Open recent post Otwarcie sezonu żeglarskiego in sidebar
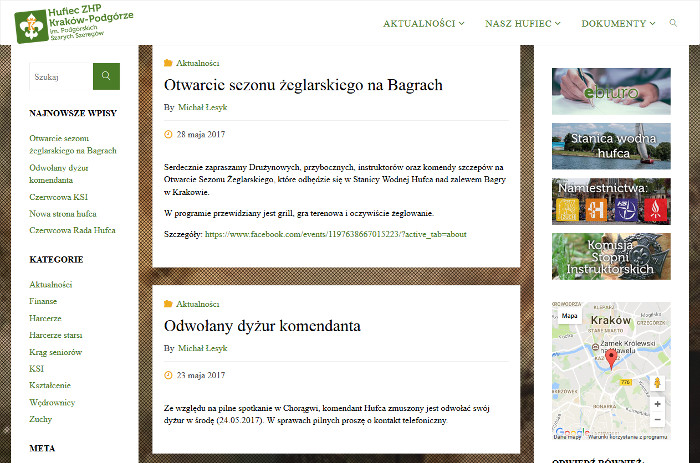 click(73, 144)
